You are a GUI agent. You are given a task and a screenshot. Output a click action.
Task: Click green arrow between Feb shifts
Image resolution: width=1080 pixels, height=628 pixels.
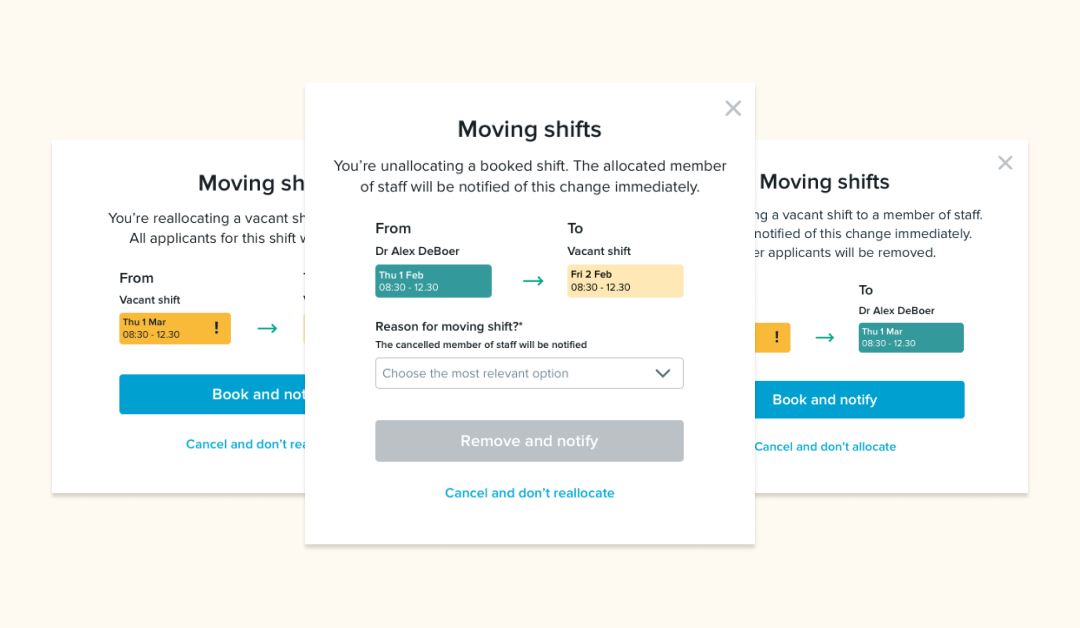533,281
